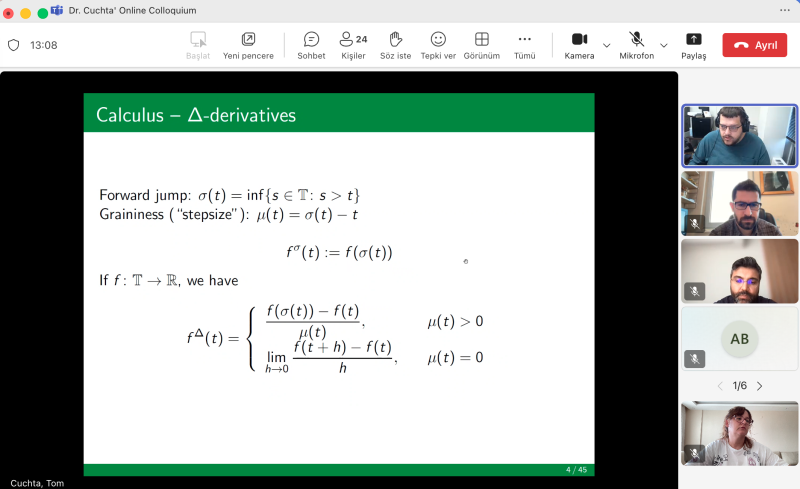This screenshot has height=489, width=800.
Task: Unmute the Mikrofon
Action: (x=636, y=45)
